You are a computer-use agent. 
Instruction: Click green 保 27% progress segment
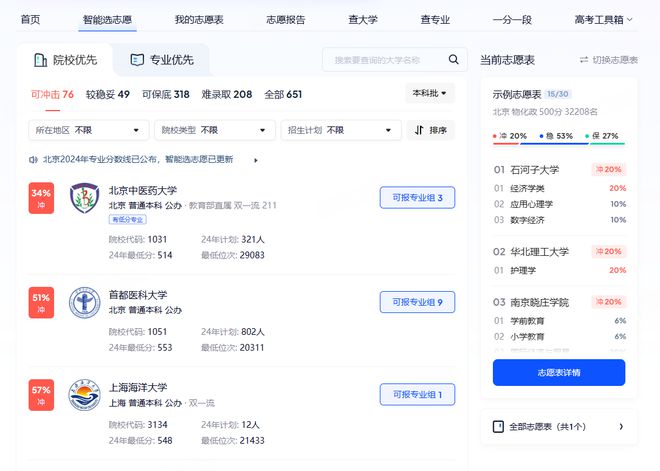click(607, 144)
